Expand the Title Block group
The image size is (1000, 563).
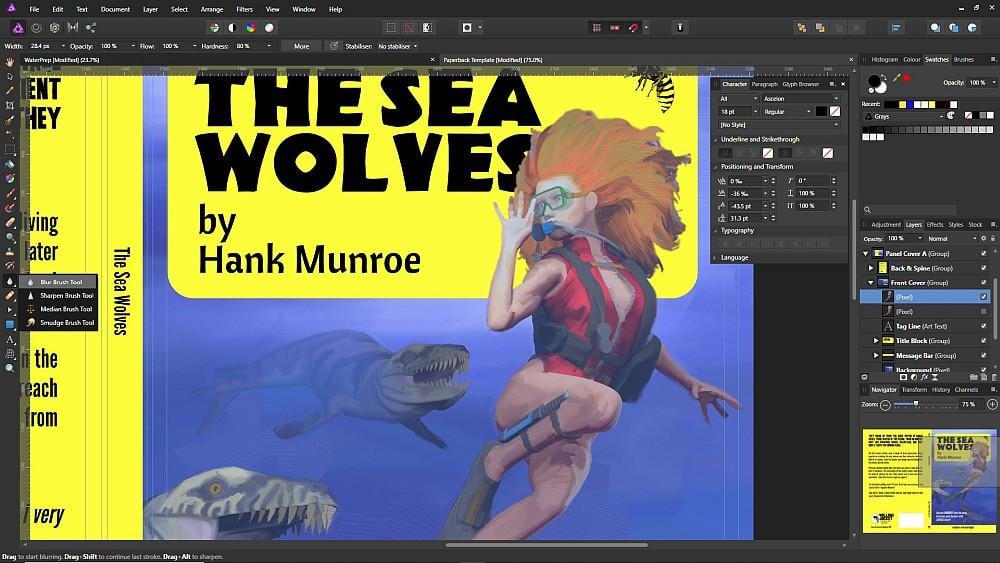[x=876, y=340]
